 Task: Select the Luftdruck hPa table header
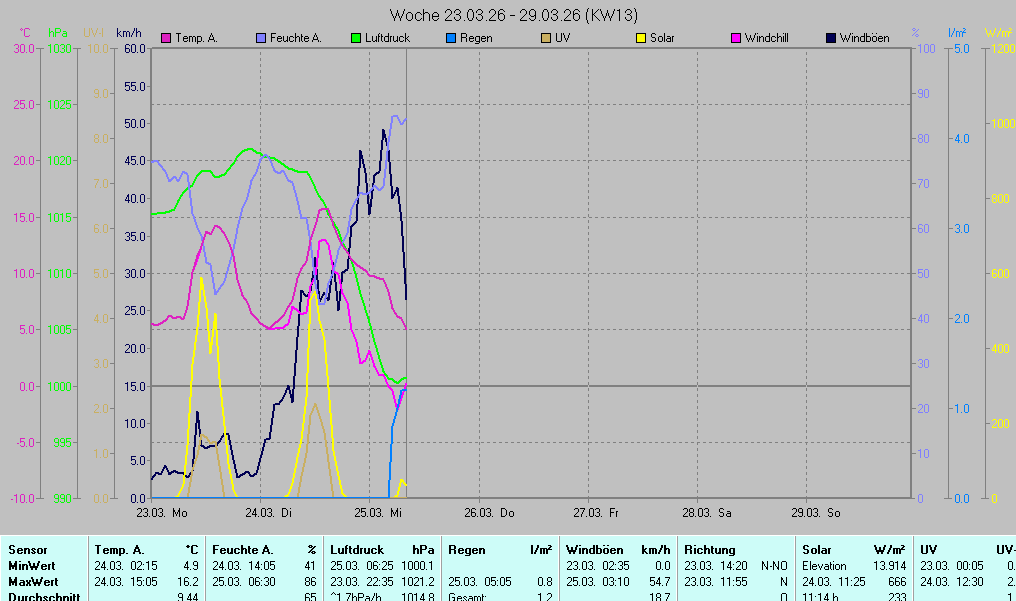[x=382, y=550]
